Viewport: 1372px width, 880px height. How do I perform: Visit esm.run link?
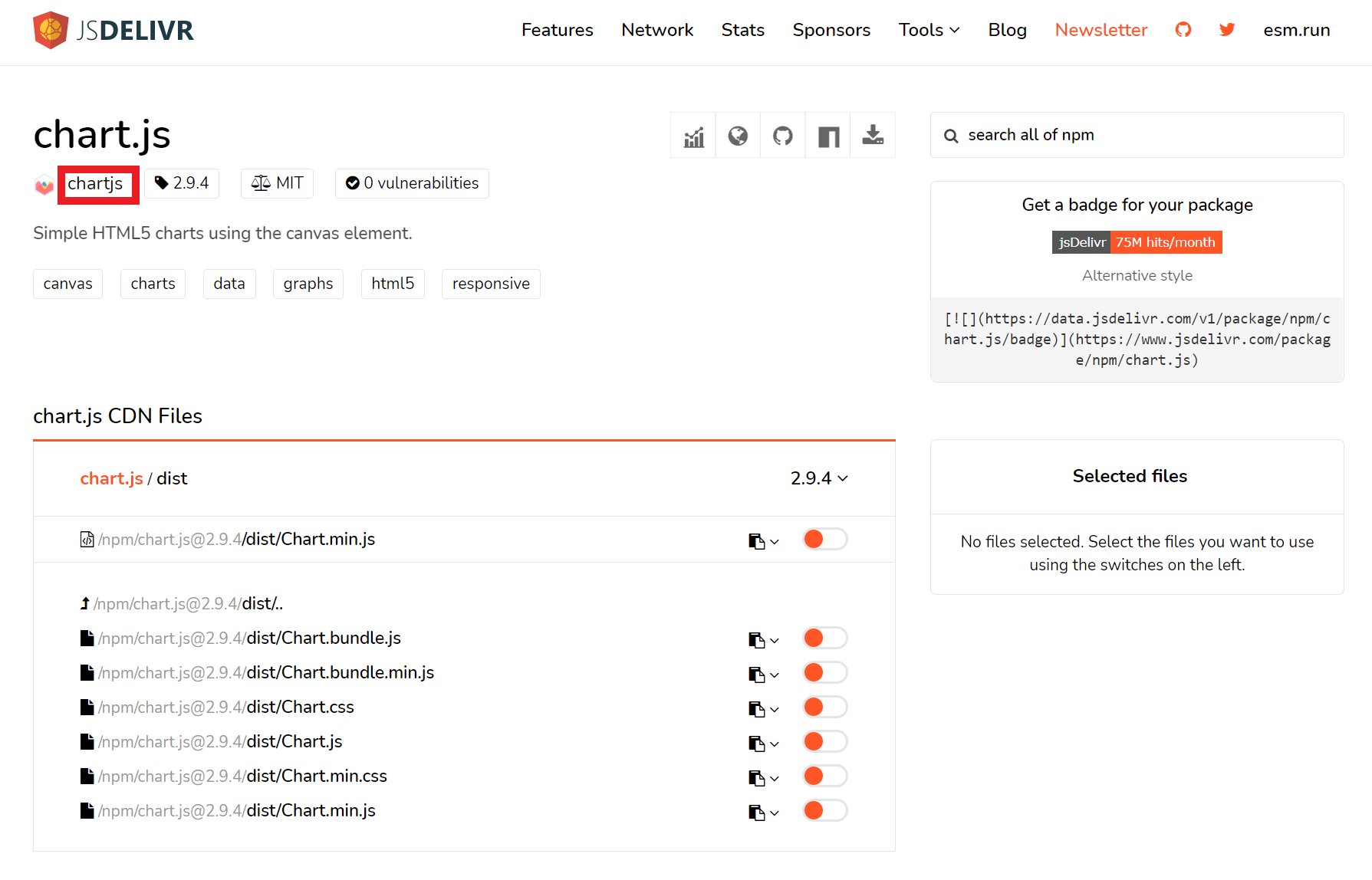point(1297,30)
